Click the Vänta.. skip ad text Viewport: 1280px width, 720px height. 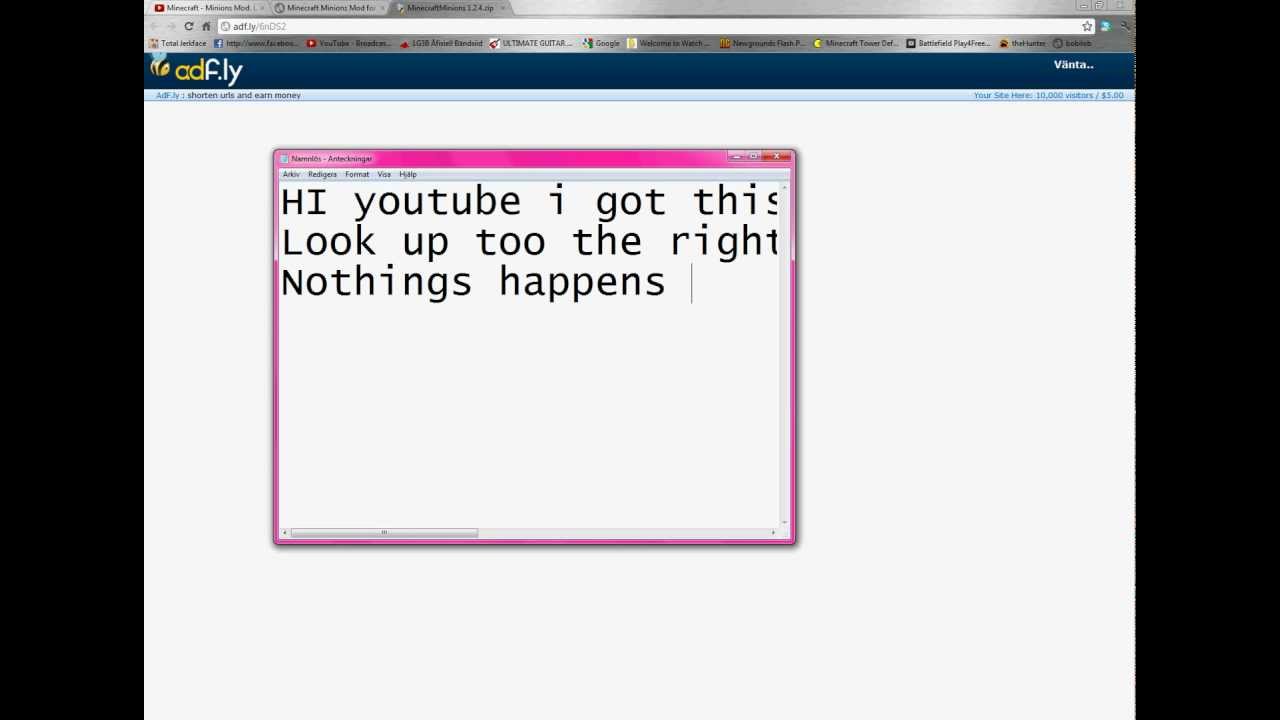coord(1074,64)
